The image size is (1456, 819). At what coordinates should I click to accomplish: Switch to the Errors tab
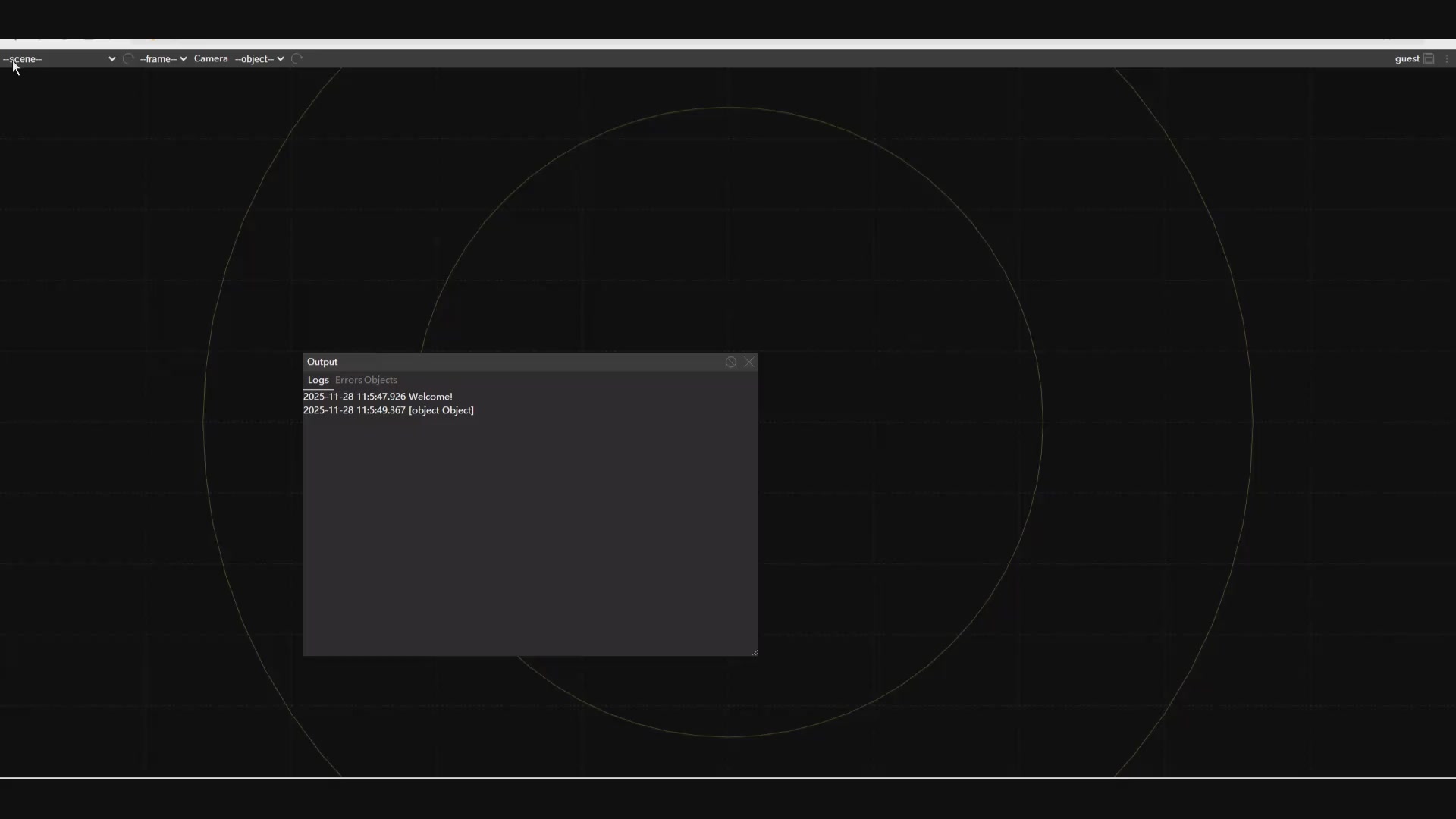(348, 380)
